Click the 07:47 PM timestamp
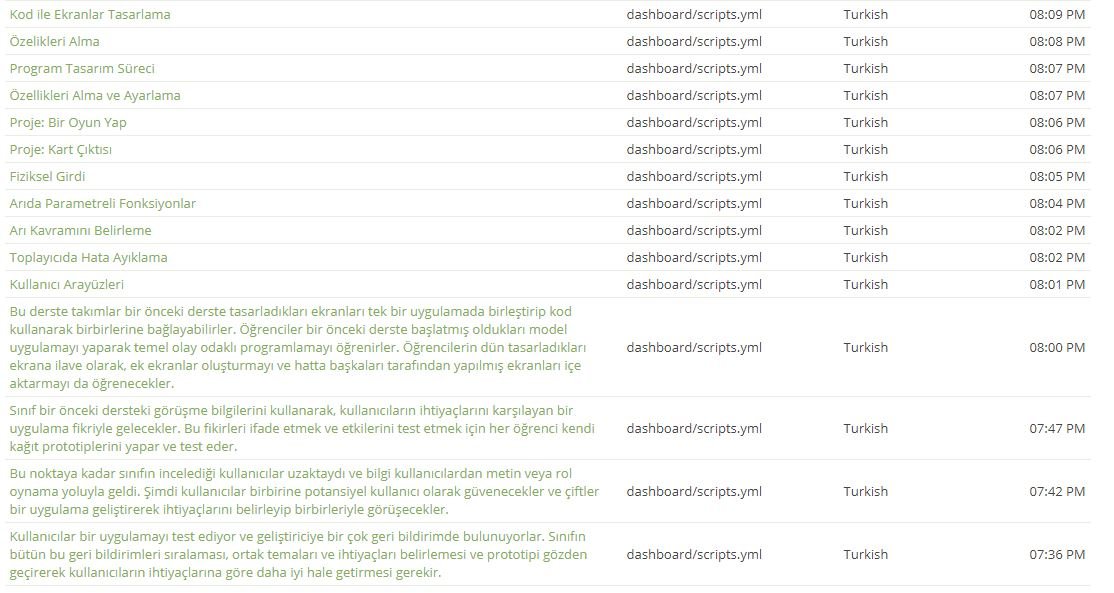Image resolution: width=1114 pixels, height=593 pixels. point(1057,428)
